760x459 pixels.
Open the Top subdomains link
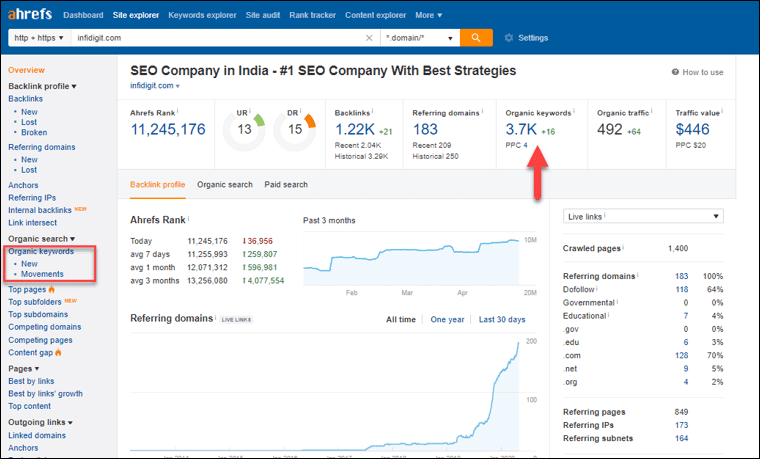coord(38,315)
